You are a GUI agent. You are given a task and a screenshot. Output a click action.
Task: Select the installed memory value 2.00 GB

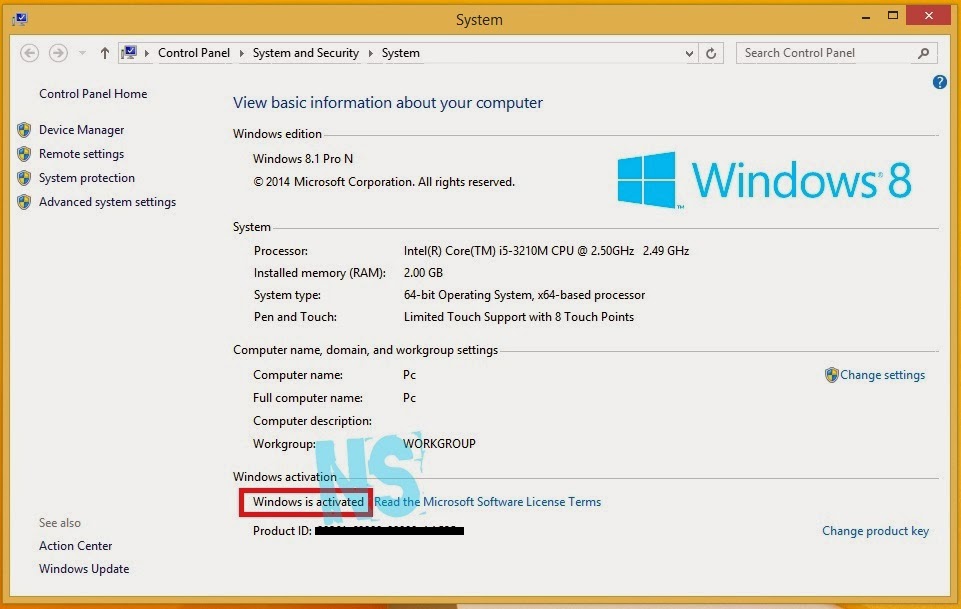click(423, 273)
